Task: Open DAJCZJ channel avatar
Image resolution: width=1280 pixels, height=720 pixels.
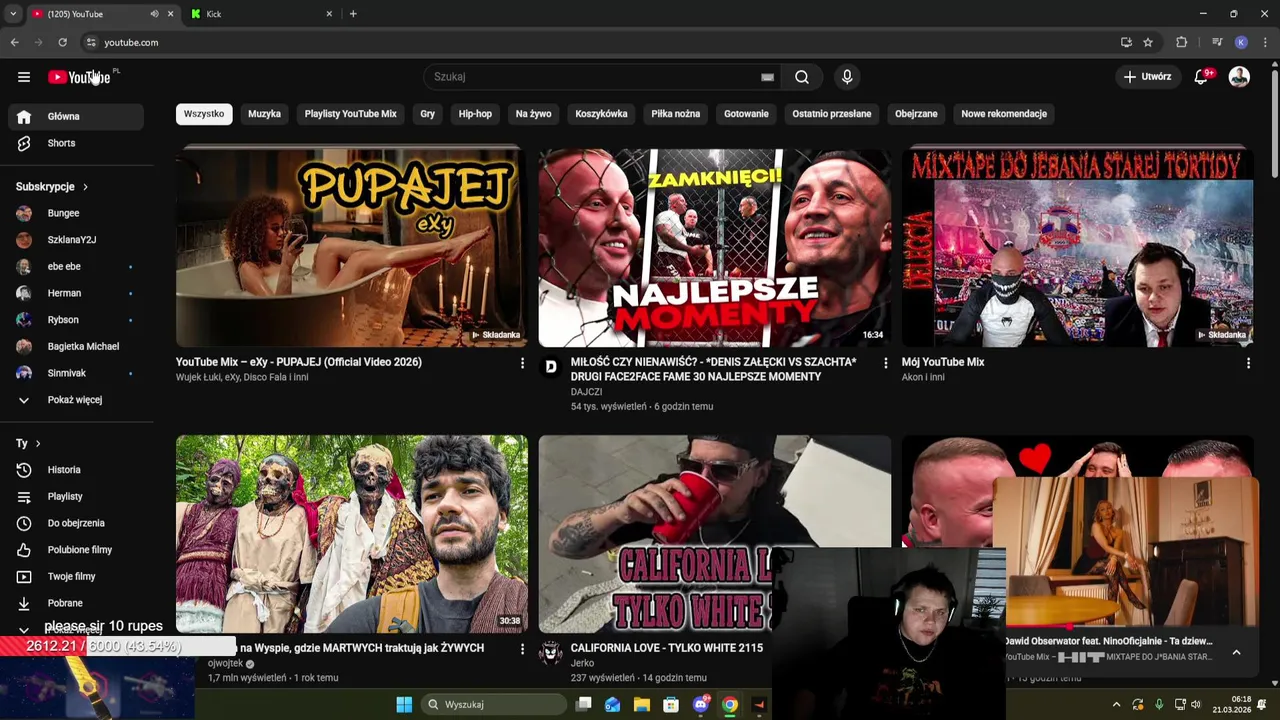Action: click(550, 367)
